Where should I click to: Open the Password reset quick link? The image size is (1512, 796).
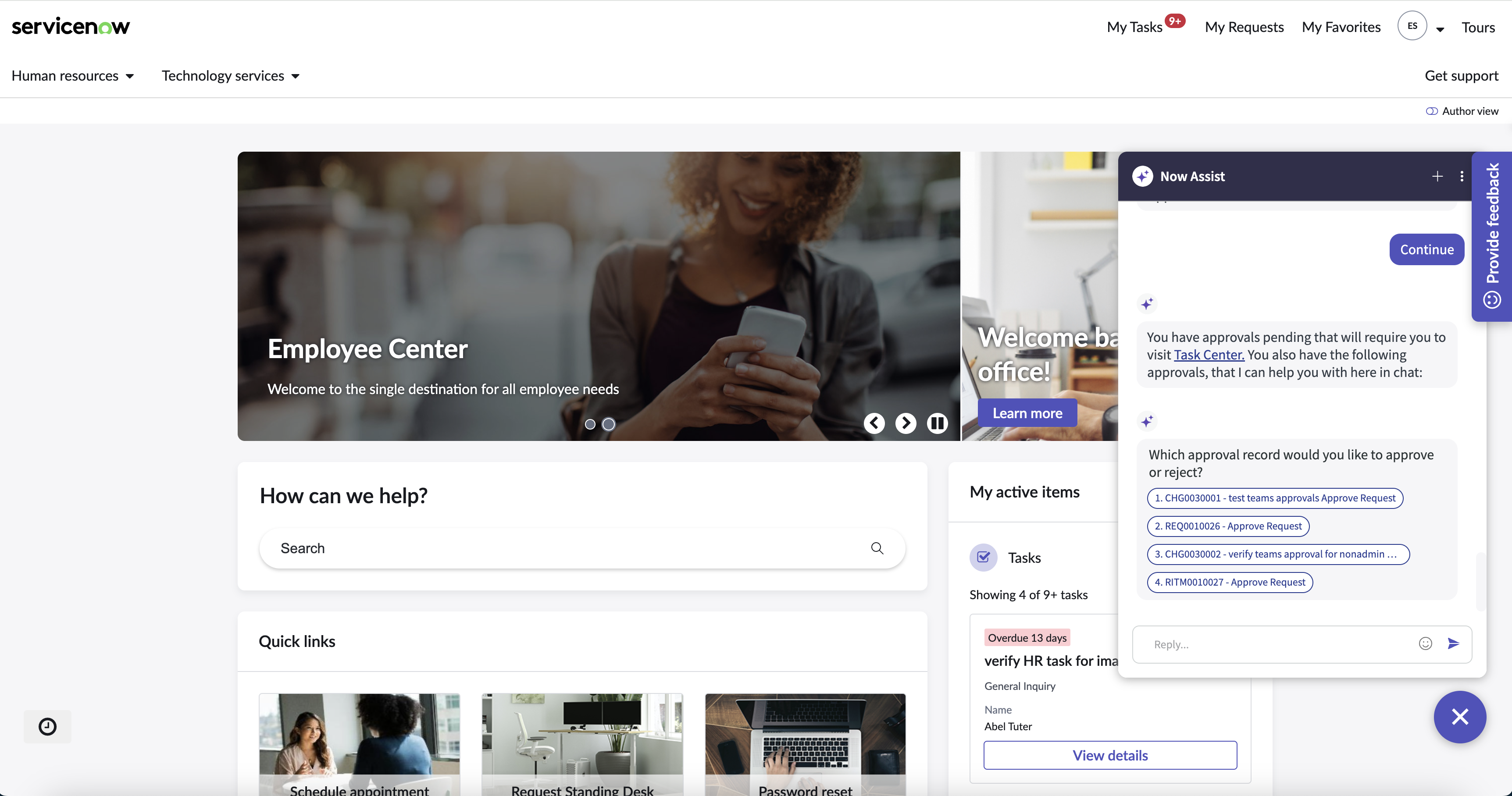[805, 744]
